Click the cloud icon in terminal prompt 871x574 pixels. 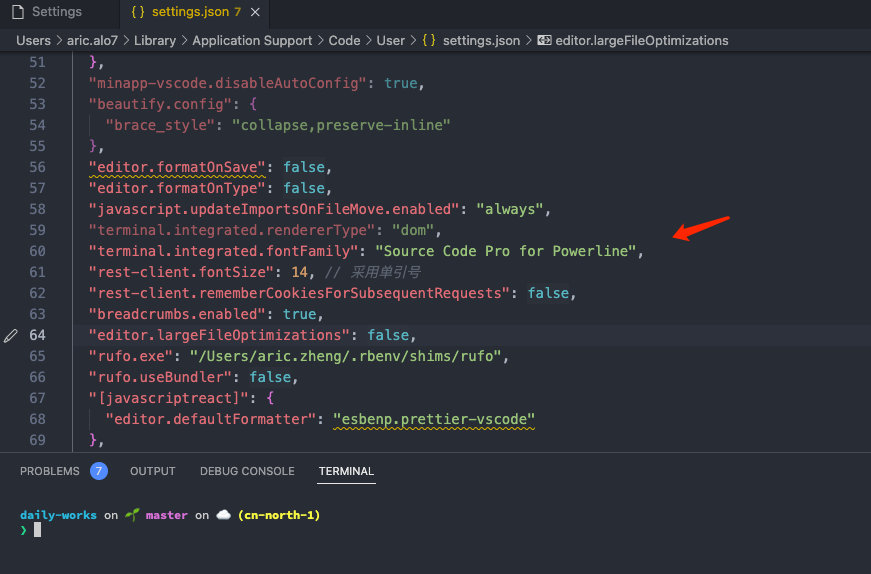tap(223, 515)
